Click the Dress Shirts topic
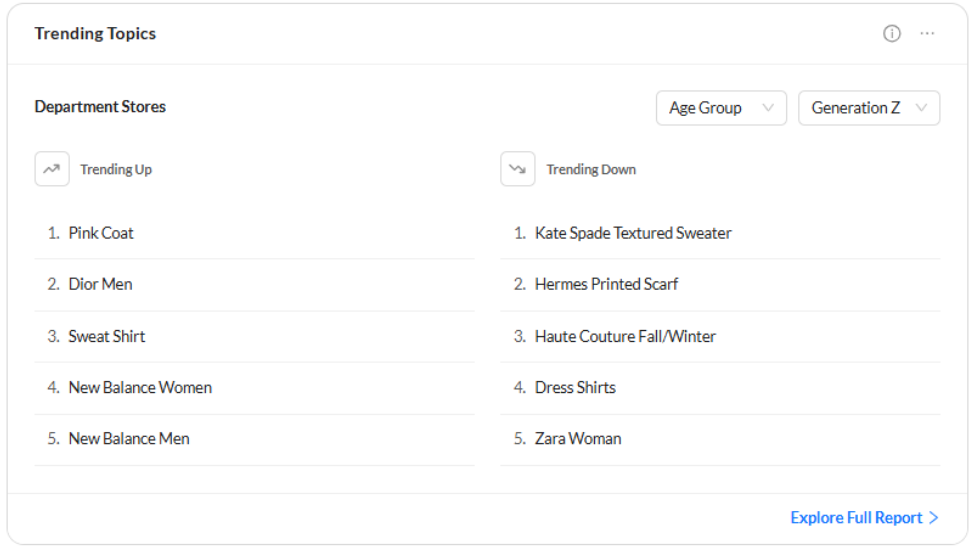Screen dimensions: 972x553 575,387
